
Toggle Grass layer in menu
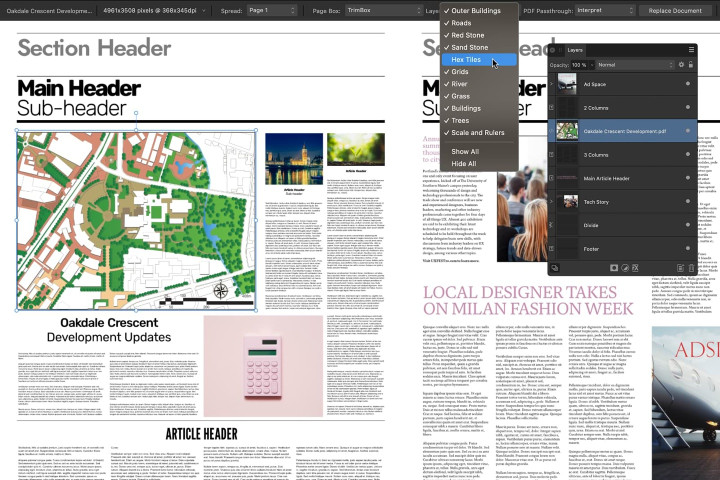[x=479, y=96]
